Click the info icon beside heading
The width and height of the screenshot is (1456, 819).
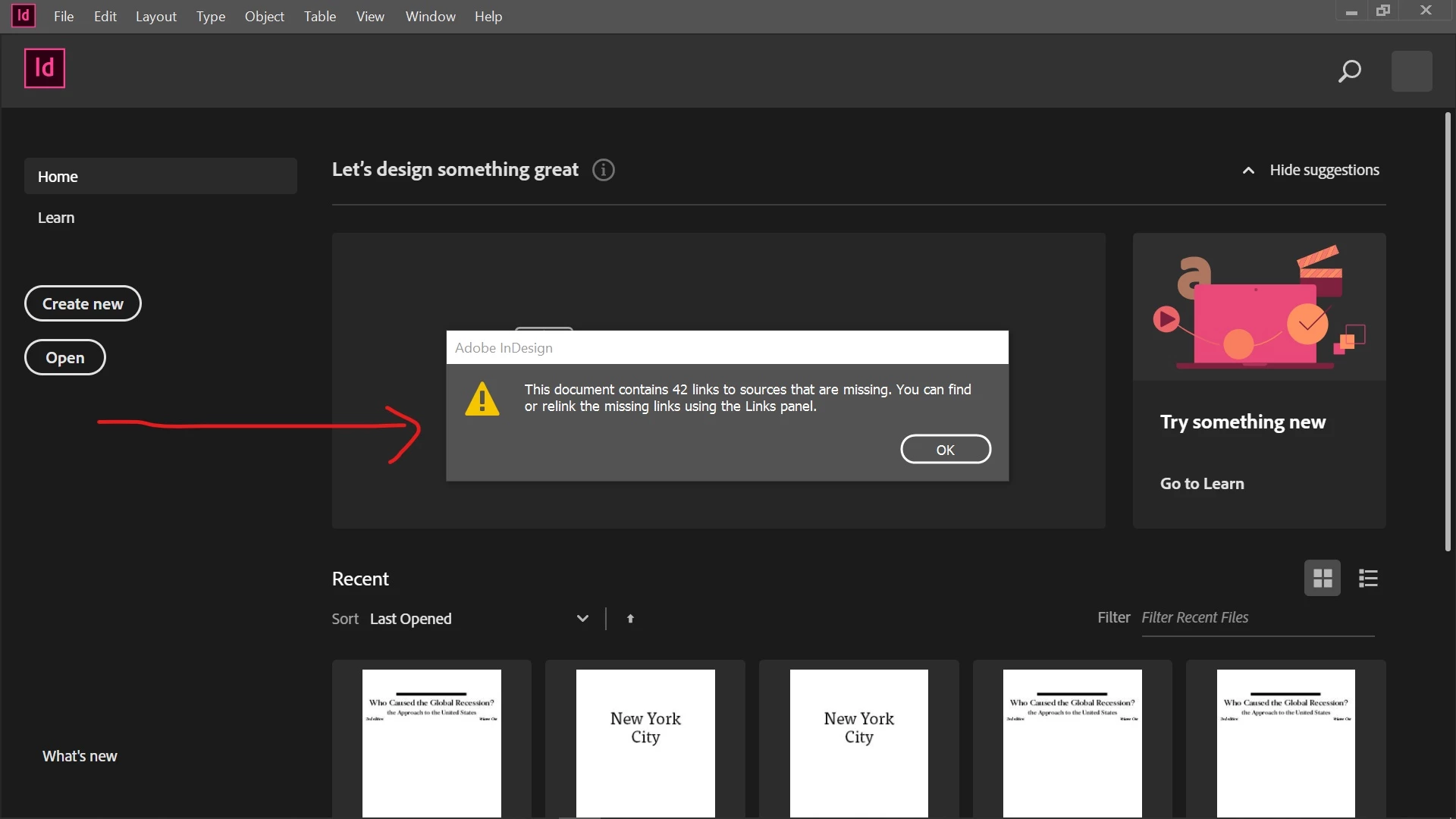tap(604, 170)
